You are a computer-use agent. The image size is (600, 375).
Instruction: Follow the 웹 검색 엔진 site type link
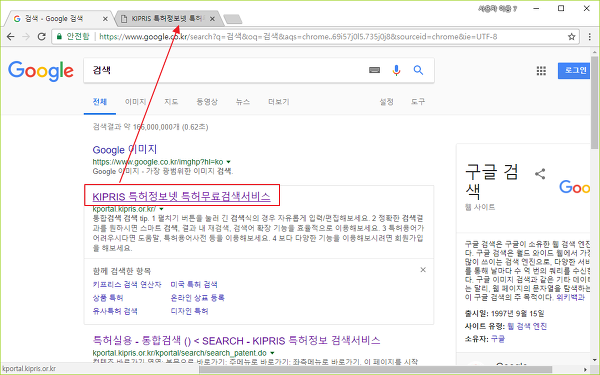pyautogui.click(x=527, y=326)
